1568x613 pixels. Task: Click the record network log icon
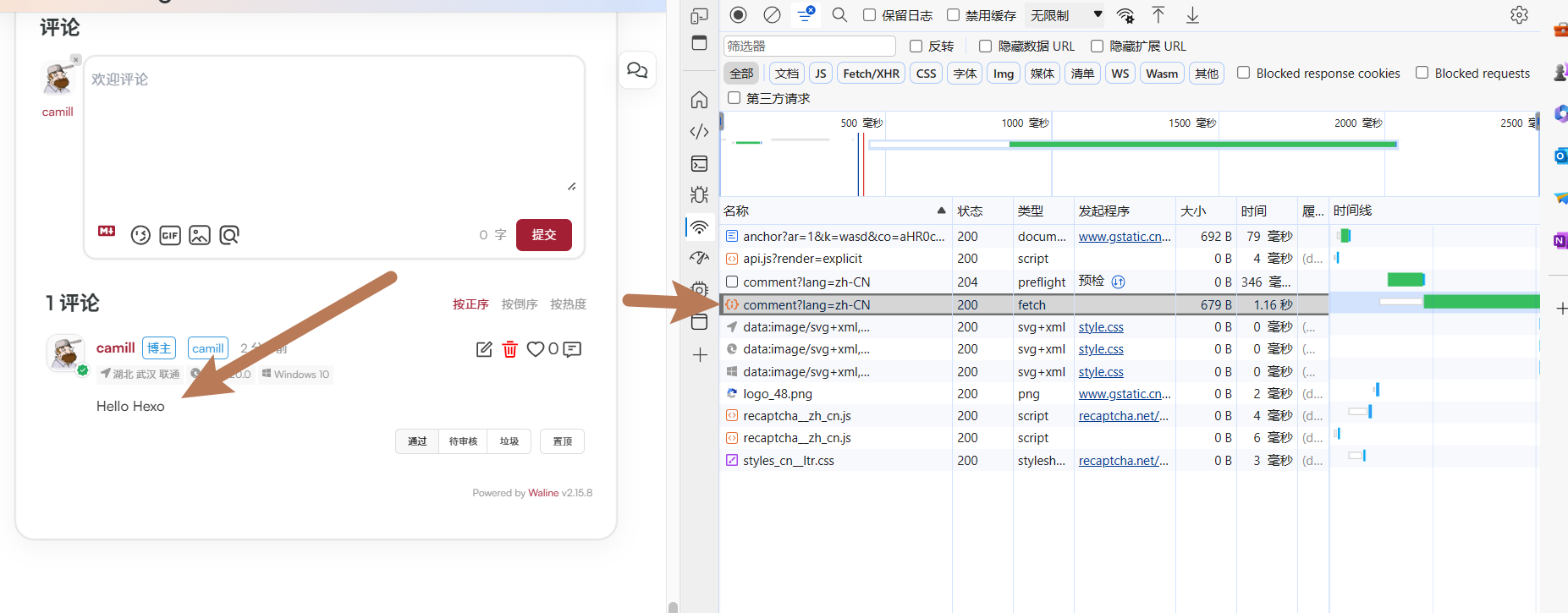pyautogui.click(x=738, y=15)
